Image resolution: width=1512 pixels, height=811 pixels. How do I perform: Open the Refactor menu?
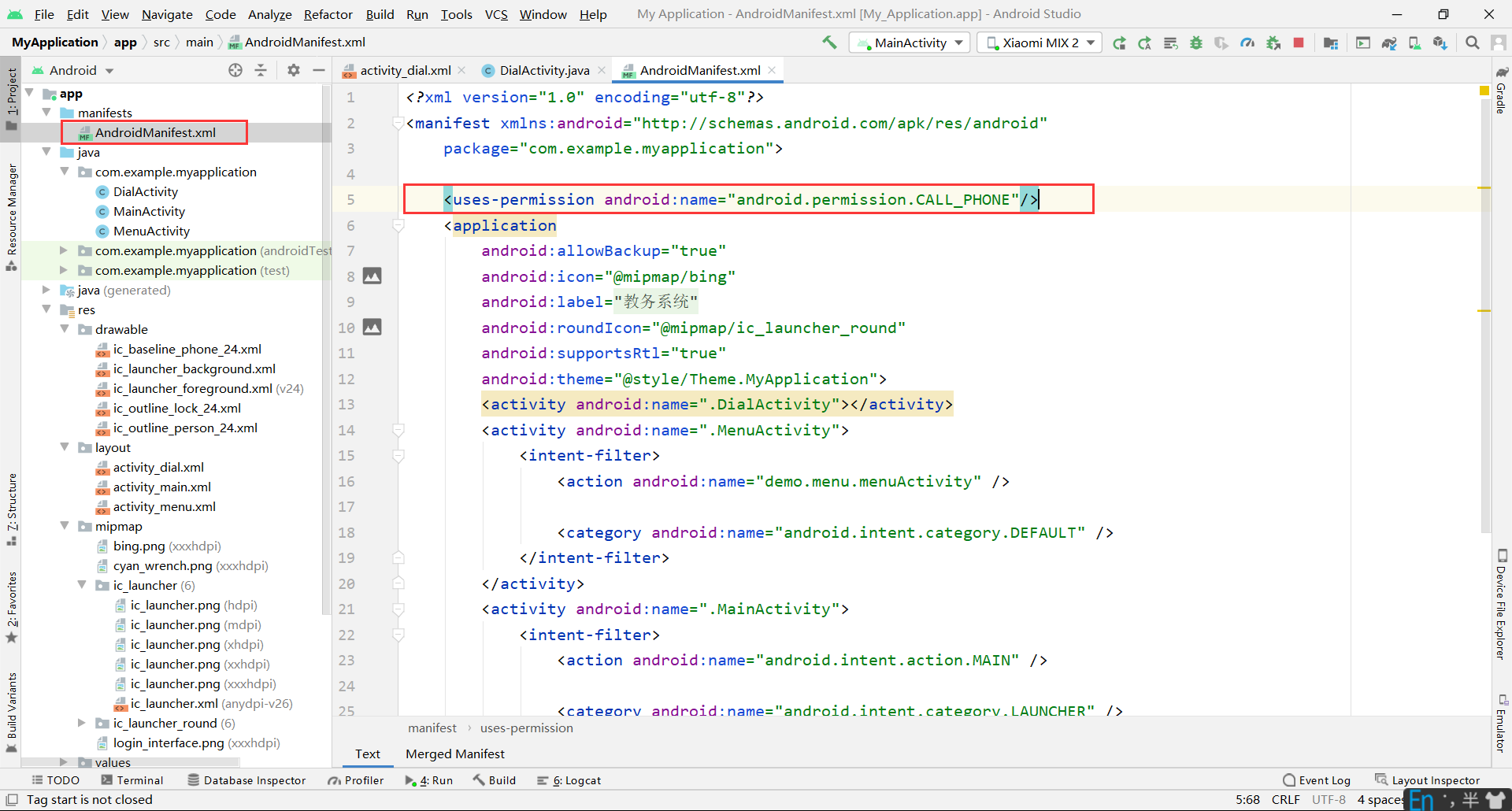(328, 13)
